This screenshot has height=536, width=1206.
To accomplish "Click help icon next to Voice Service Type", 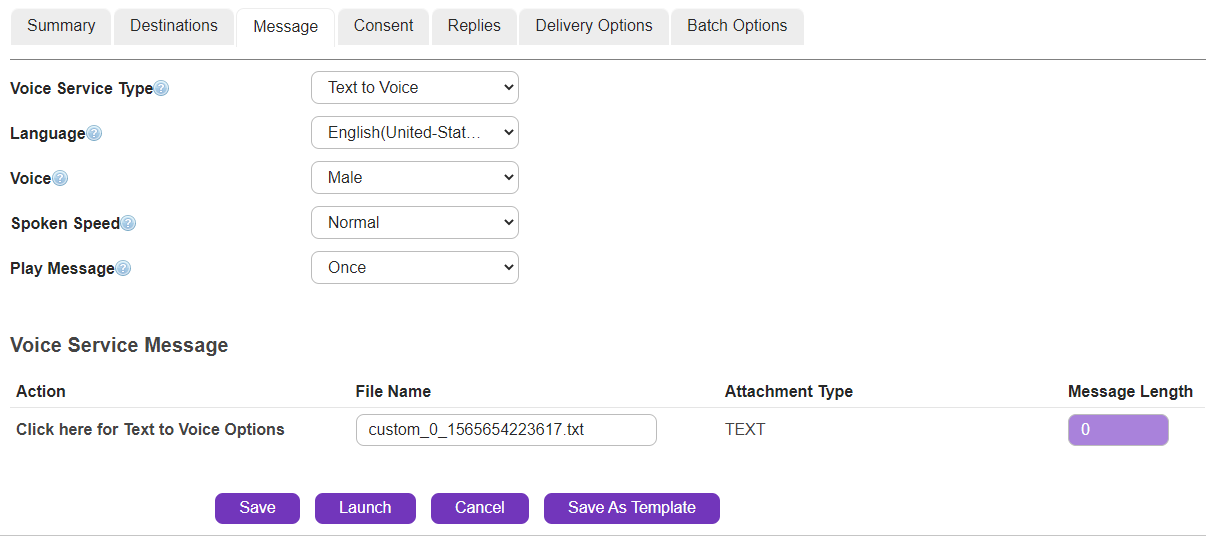I will (x=161, y=88).
